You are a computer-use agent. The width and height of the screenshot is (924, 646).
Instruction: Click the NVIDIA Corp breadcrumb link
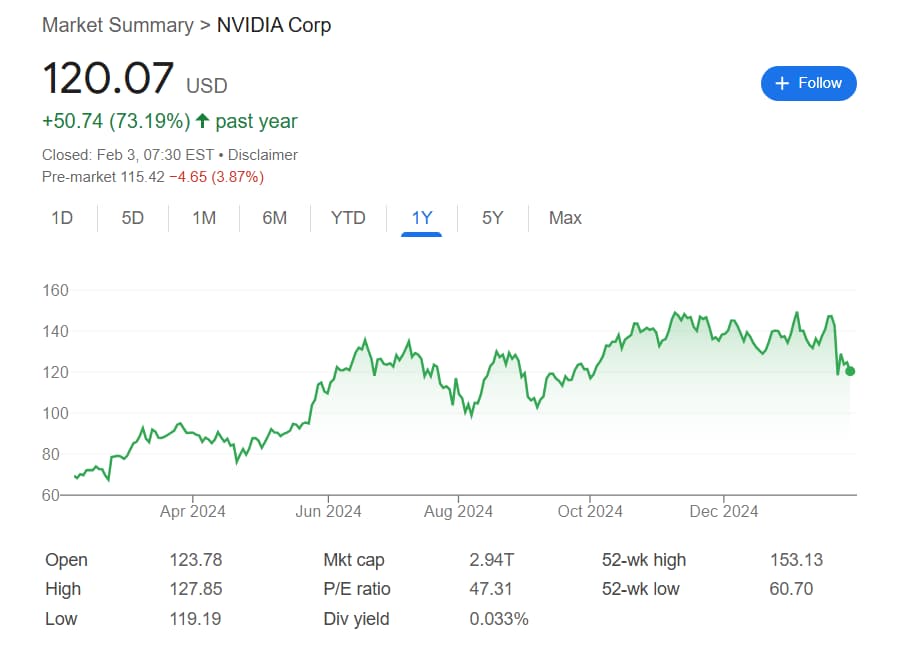274,25
